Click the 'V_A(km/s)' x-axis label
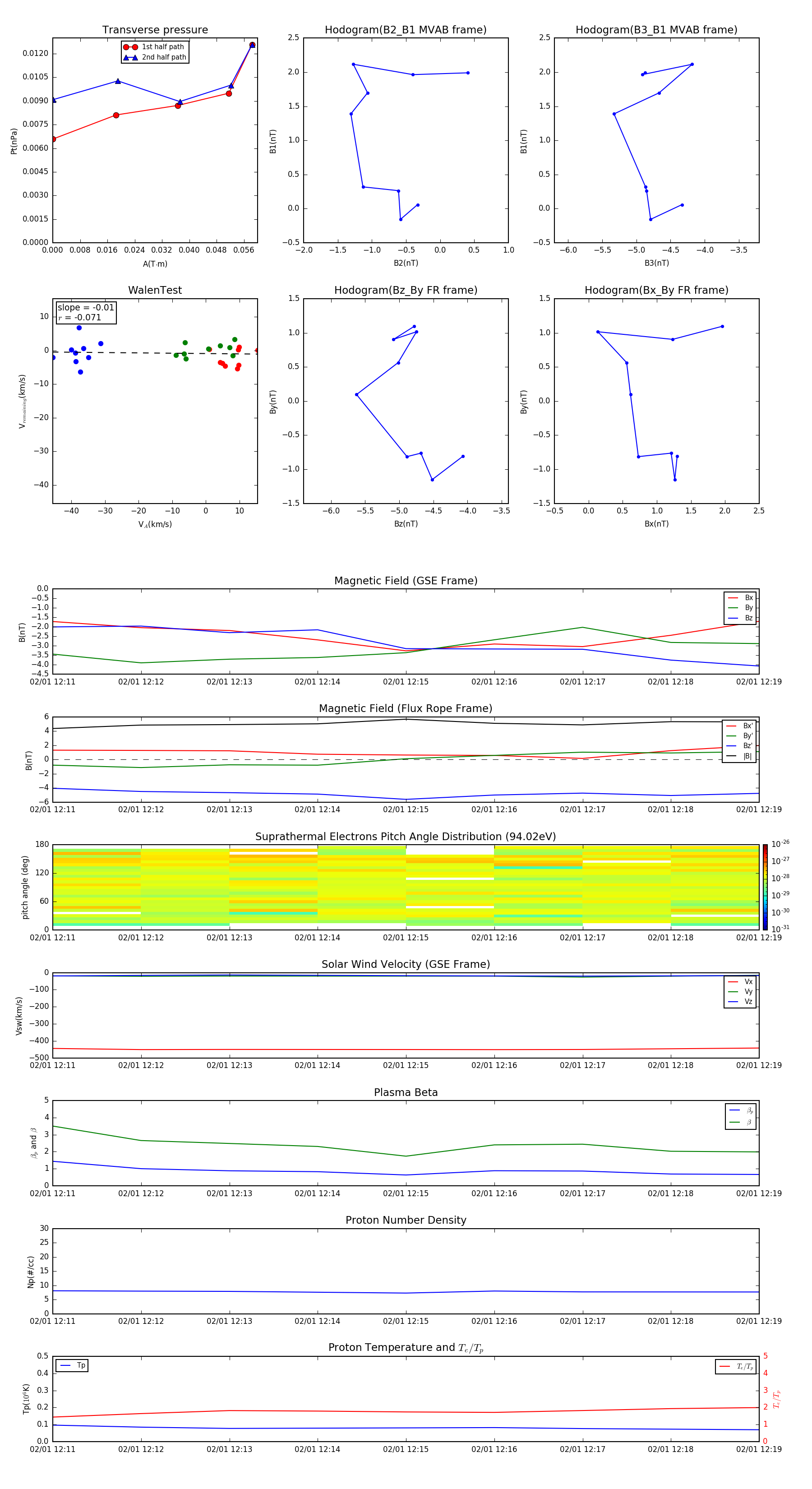The width and height of the screenshot is (812, 1489). pos(155,524)
